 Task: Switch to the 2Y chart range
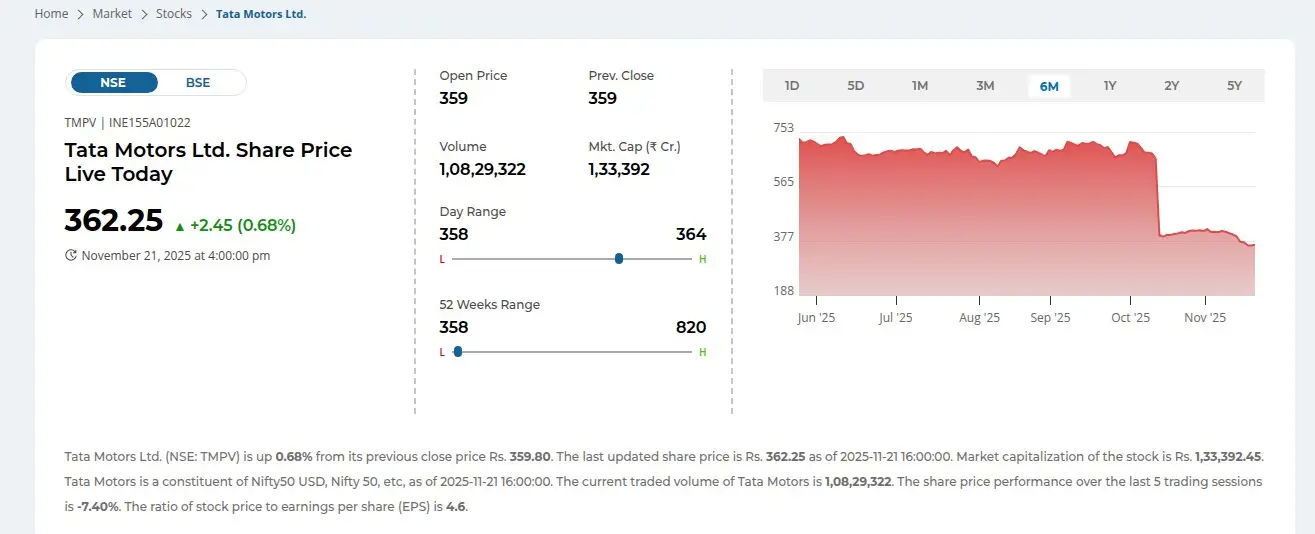pyautogui.click(x=1172, y=86)
